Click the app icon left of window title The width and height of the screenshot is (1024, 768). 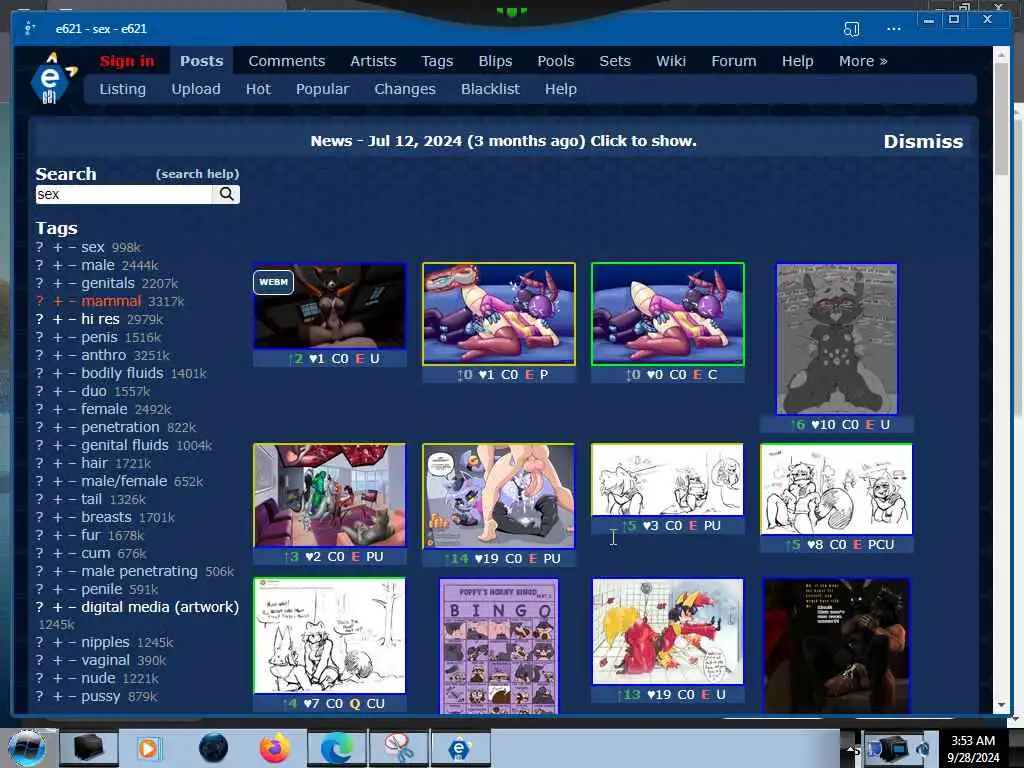(29, 29)
